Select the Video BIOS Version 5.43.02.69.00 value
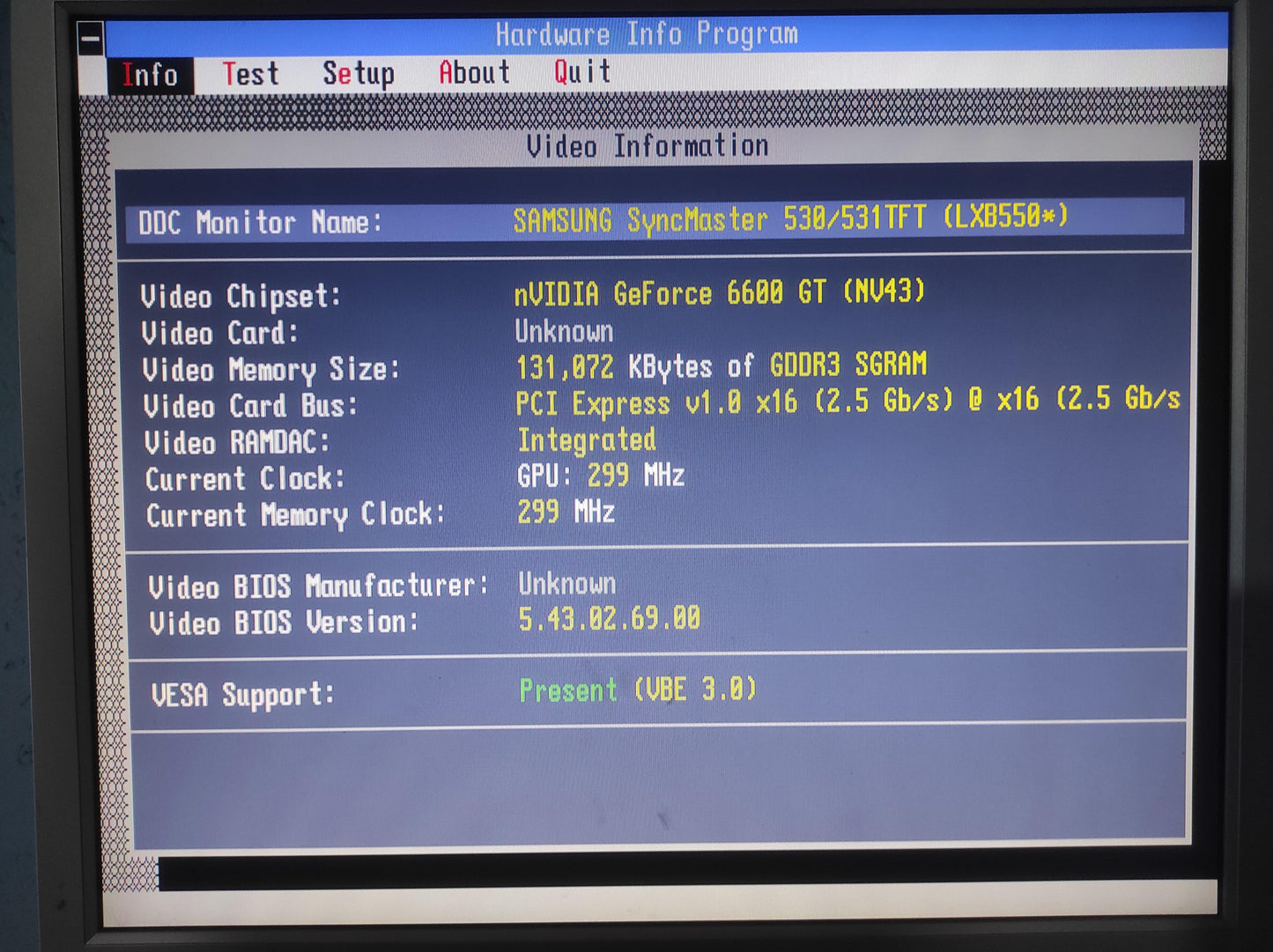This screenshot has height=952, width=1273. coord(609,619)
